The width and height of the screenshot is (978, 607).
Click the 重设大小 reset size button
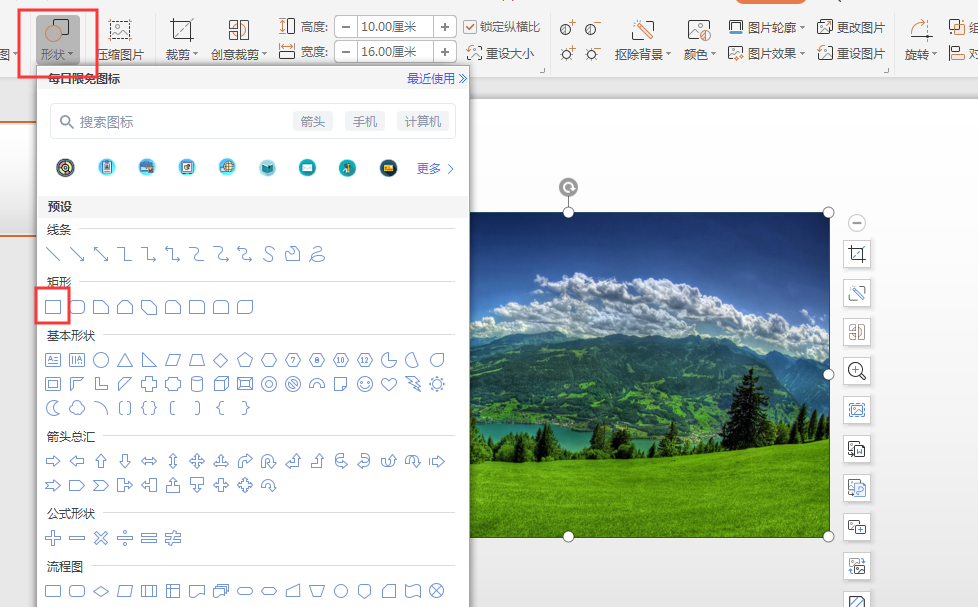[x=500, y=54]
